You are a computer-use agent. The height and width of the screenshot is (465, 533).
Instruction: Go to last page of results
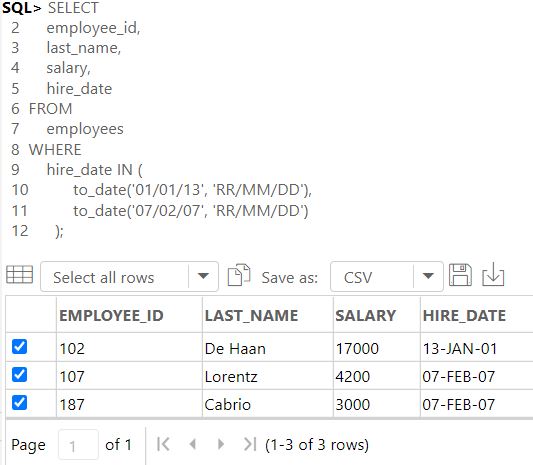pyautogui.click(x=250, y=444)
